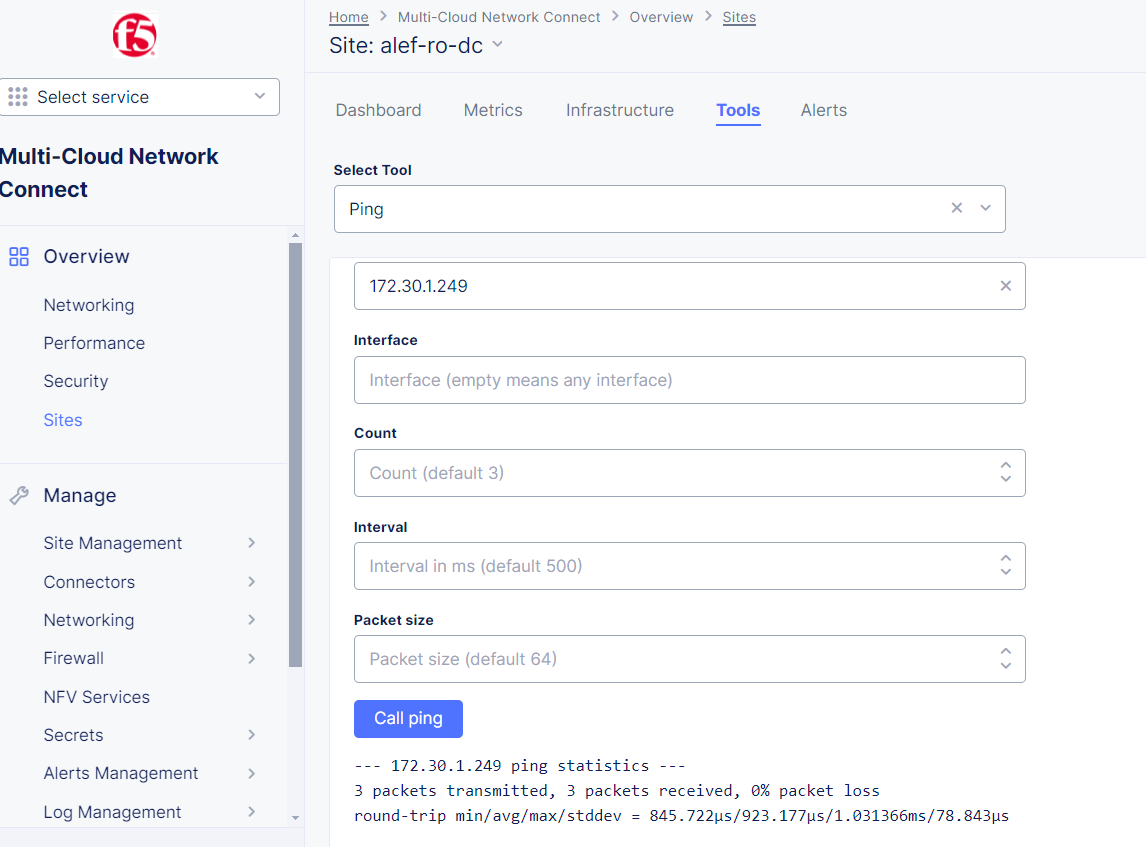Click the ping statistics header line

click(520, 766)
